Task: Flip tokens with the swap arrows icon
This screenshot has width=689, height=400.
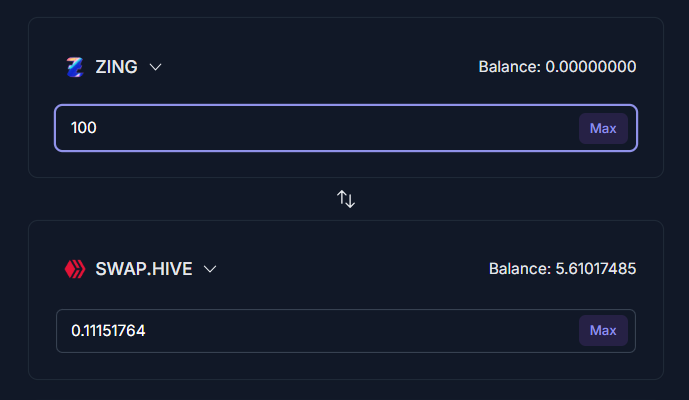Action: point(346,199)
